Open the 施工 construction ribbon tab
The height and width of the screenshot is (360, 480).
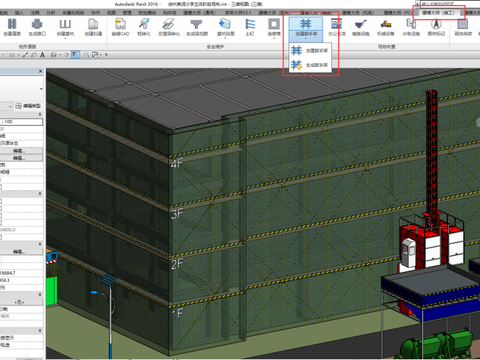click(x=438, y=13)
